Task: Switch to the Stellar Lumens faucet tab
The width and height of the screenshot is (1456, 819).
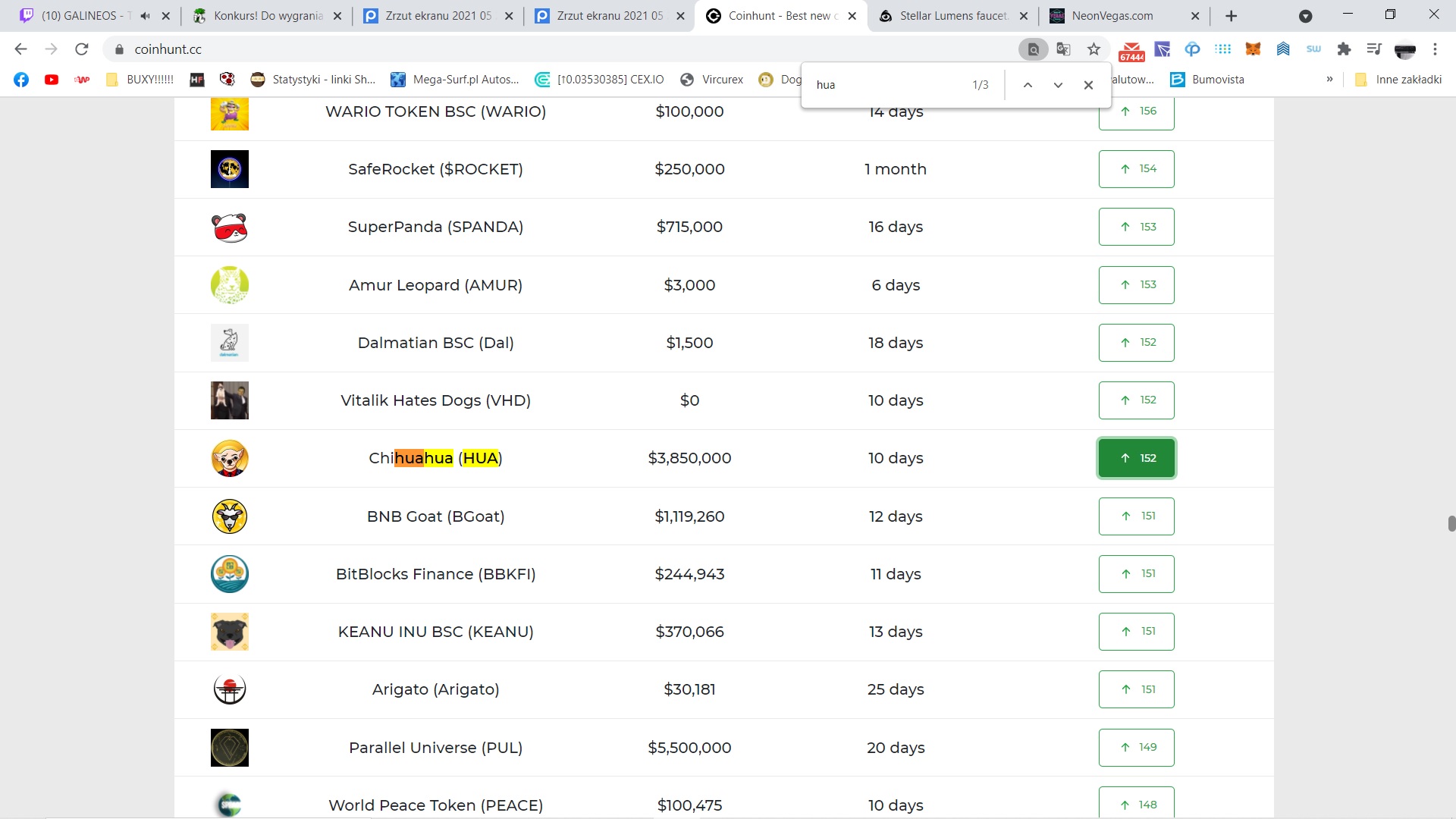Action: tap(953, 16)
